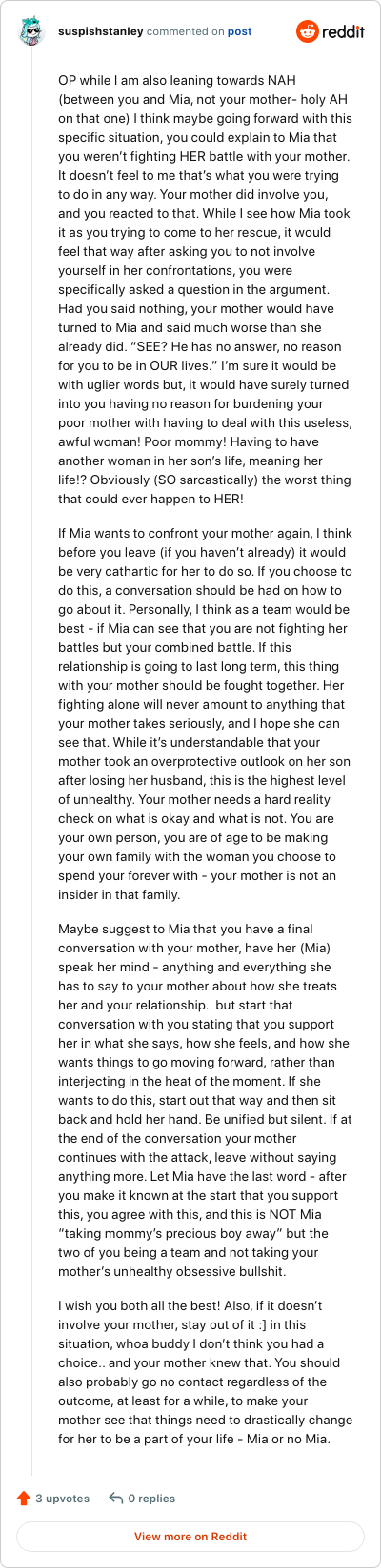Open the suspishstanley username link
The height and width of the screenshot is (1568, 381).
coord(100,31)
